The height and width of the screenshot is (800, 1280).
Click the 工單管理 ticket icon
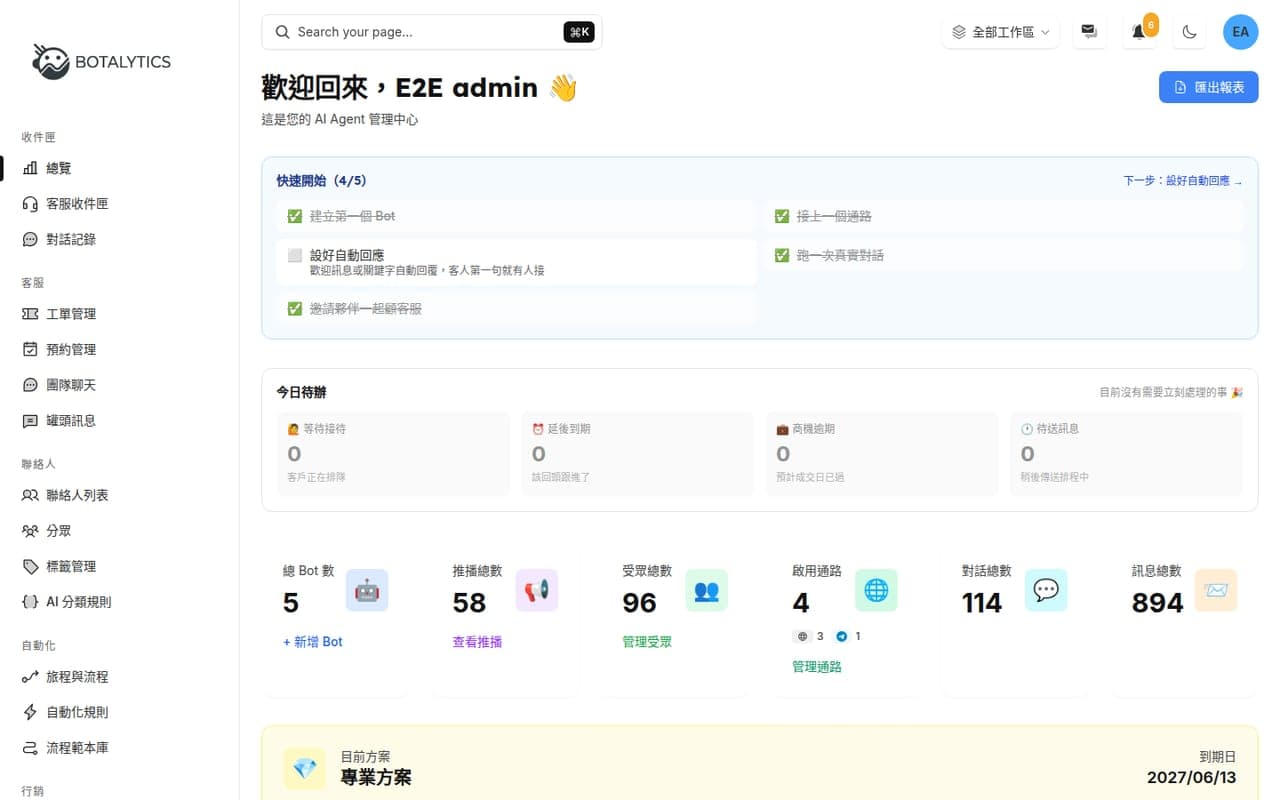point(30,314)
